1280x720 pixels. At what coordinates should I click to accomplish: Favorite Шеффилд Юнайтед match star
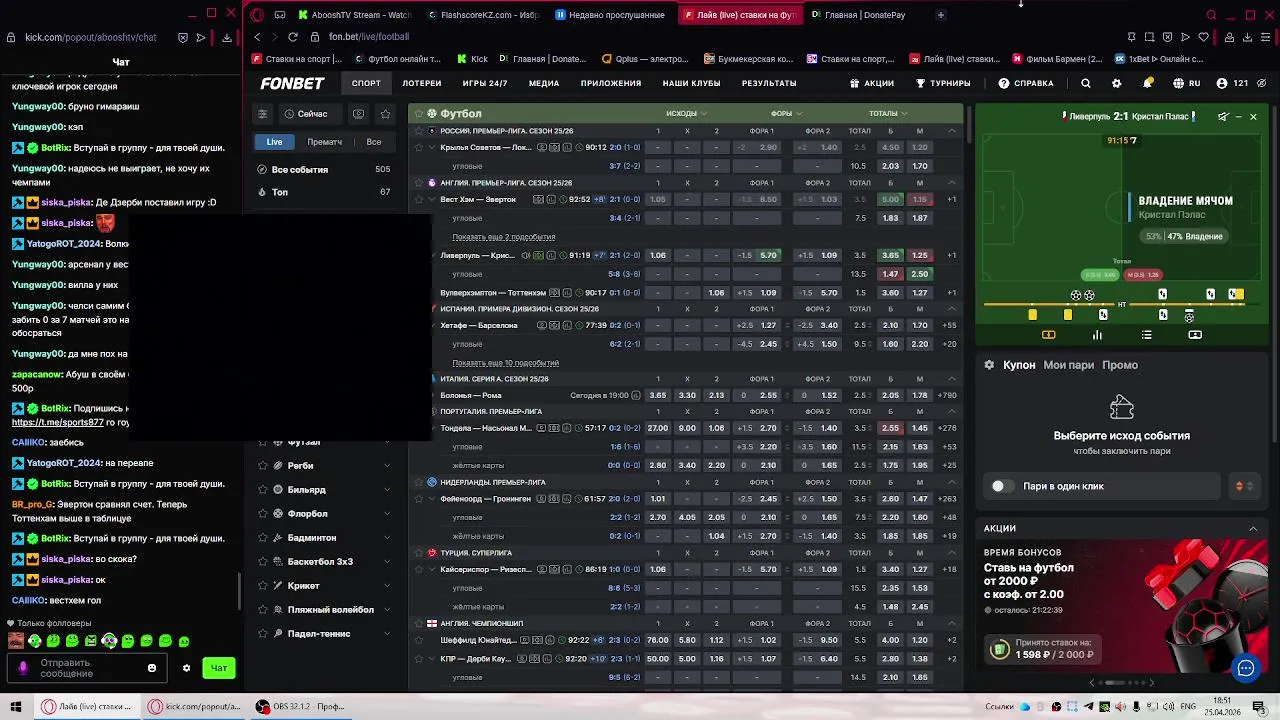tap(419, 640)
